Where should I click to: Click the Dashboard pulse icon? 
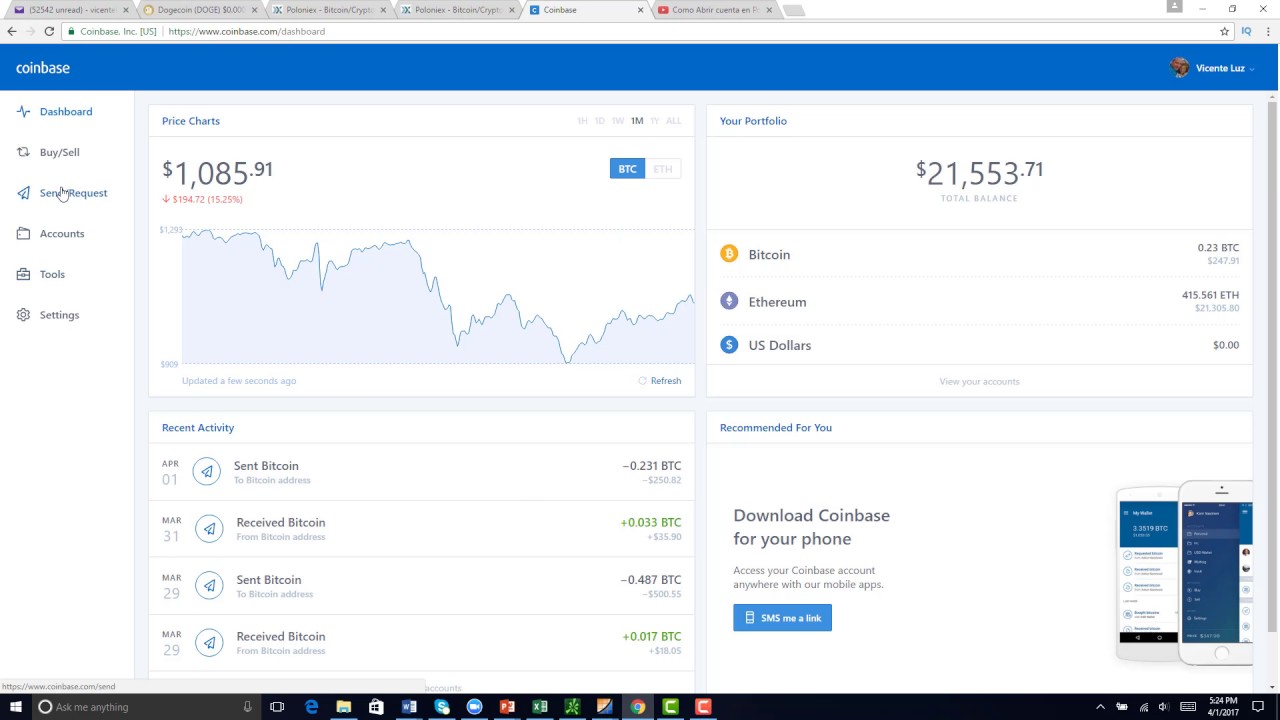click(x=23, y=111)
